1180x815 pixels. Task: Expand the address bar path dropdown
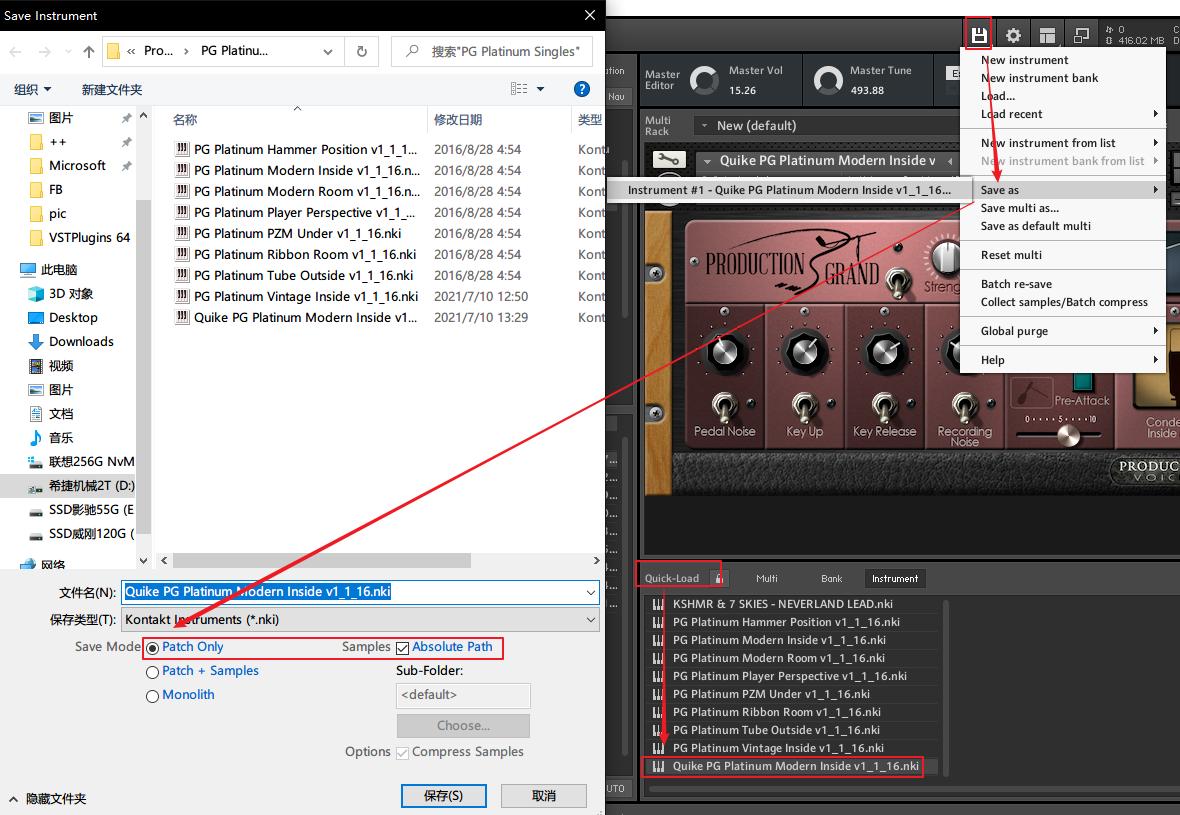(x=328, y=51)
